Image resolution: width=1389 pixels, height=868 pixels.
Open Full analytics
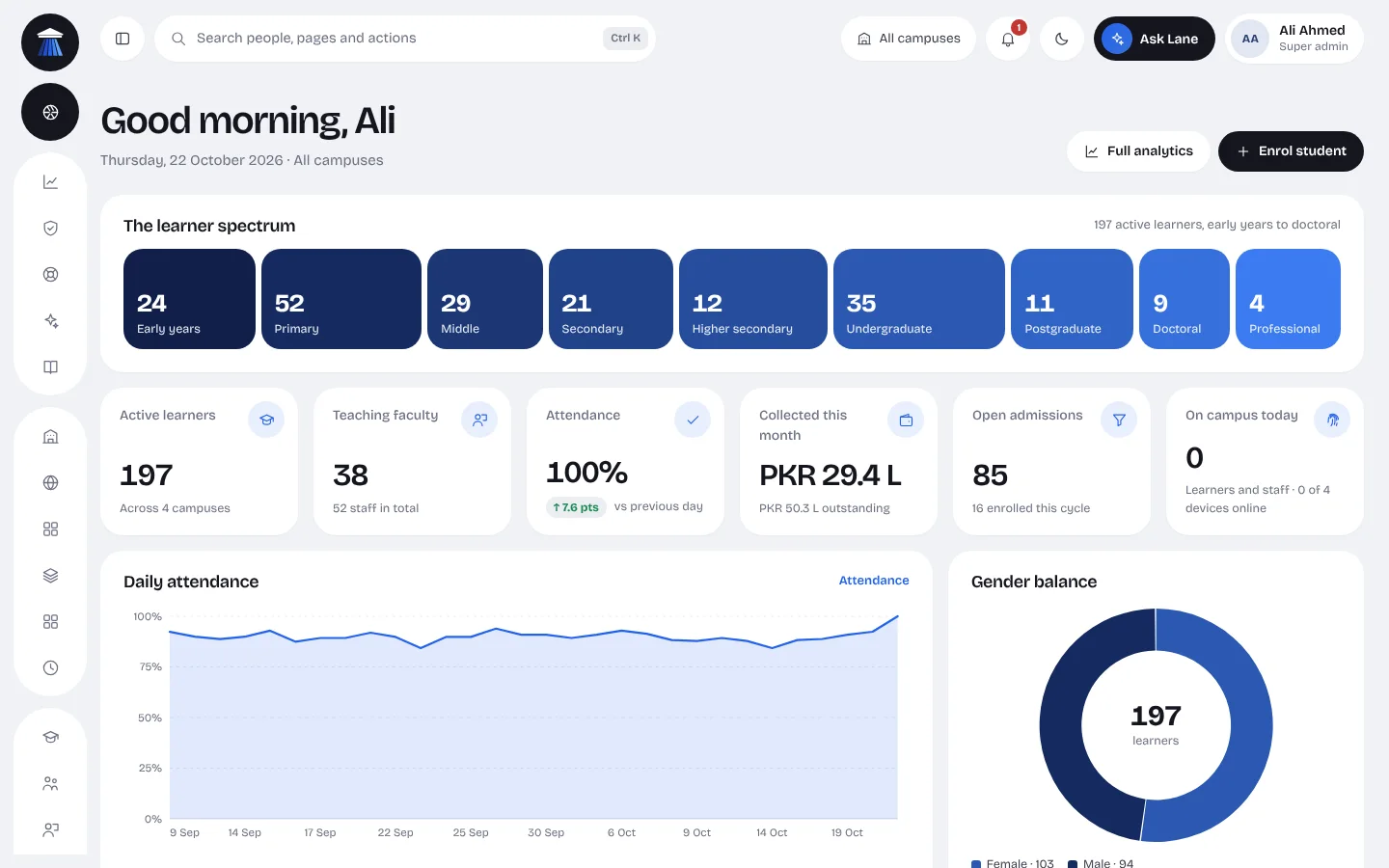click(1138, 151)
